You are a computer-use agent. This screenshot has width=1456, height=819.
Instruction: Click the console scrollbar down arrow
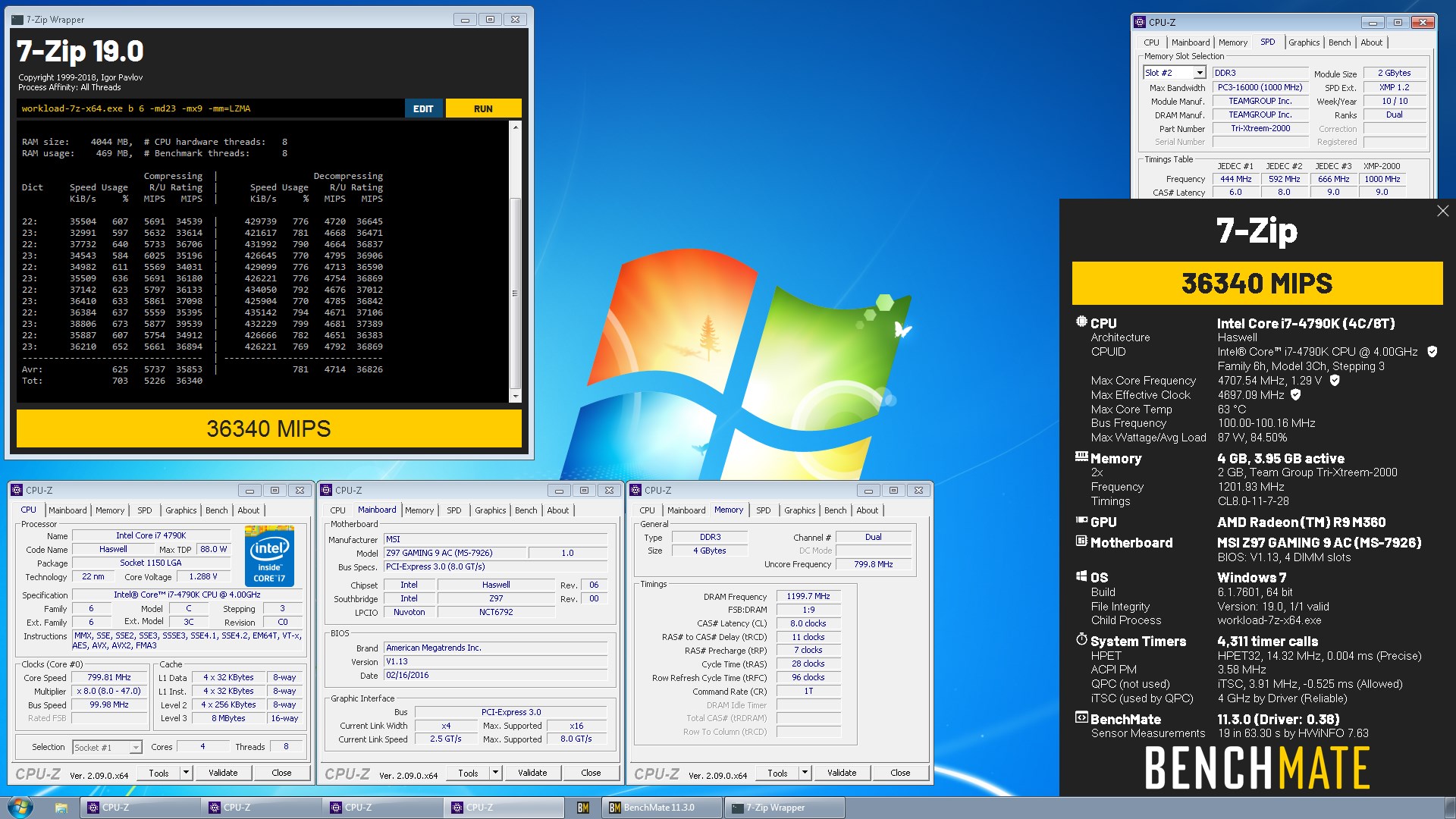tap(516, 397)
